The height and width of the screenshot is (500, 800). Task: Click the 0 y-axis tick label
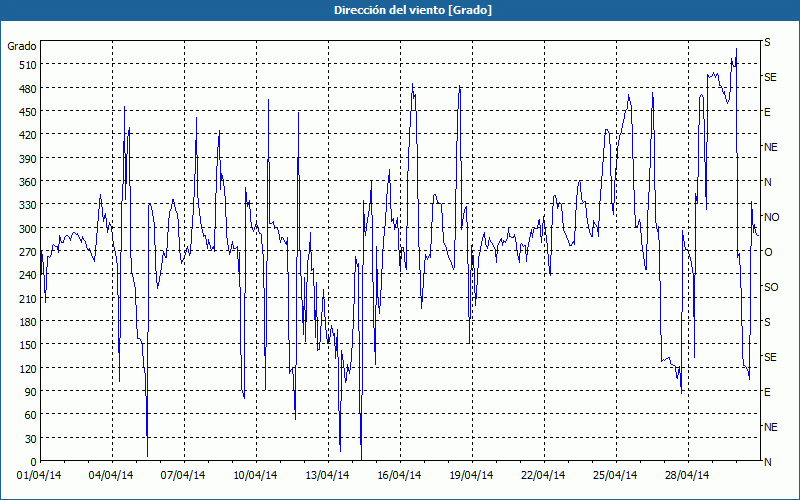coord(34,462)
